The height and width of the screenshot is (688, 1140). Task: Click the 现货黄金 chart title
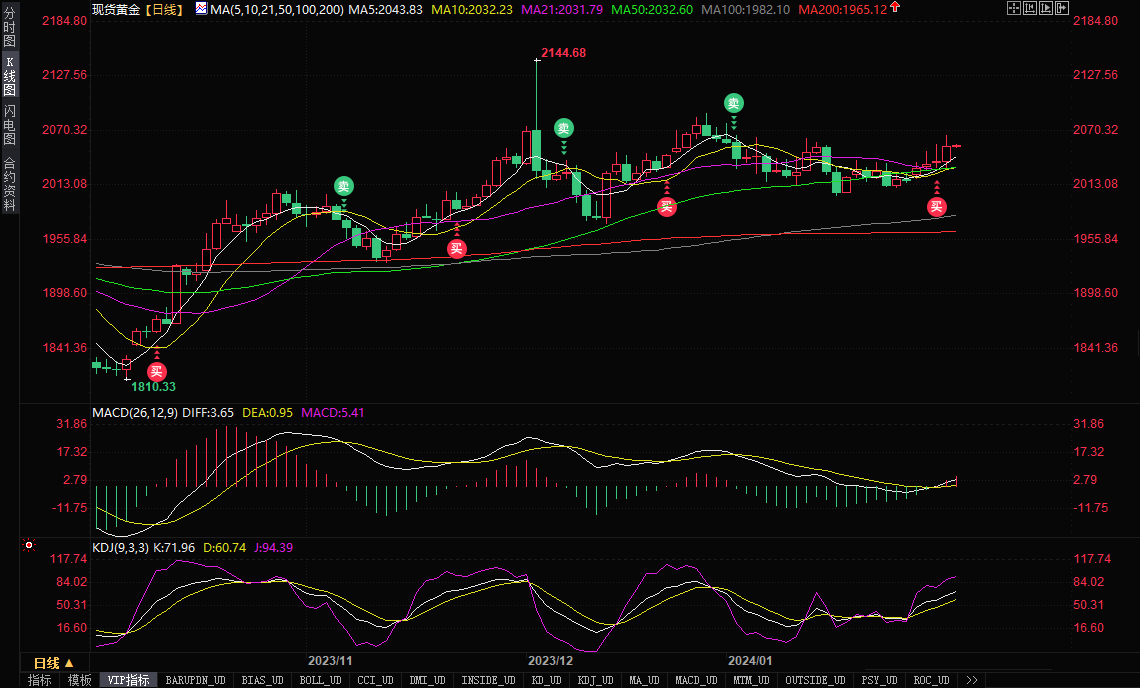pyautogui.click(x=116, y=8)
